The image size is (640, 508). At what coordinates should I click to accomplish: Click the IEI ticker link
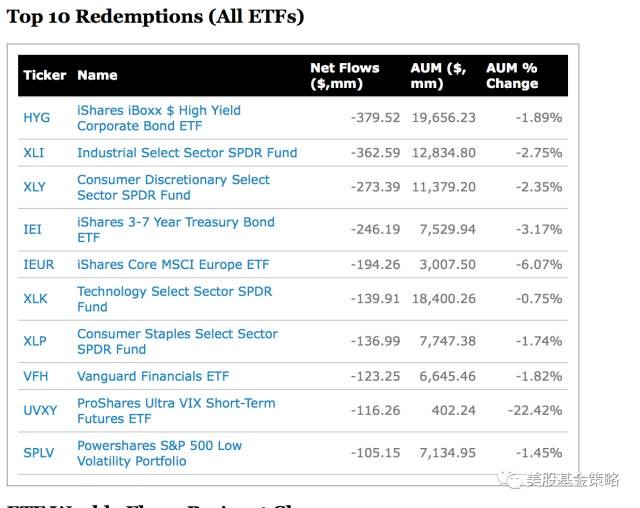[x=32, y=230]
